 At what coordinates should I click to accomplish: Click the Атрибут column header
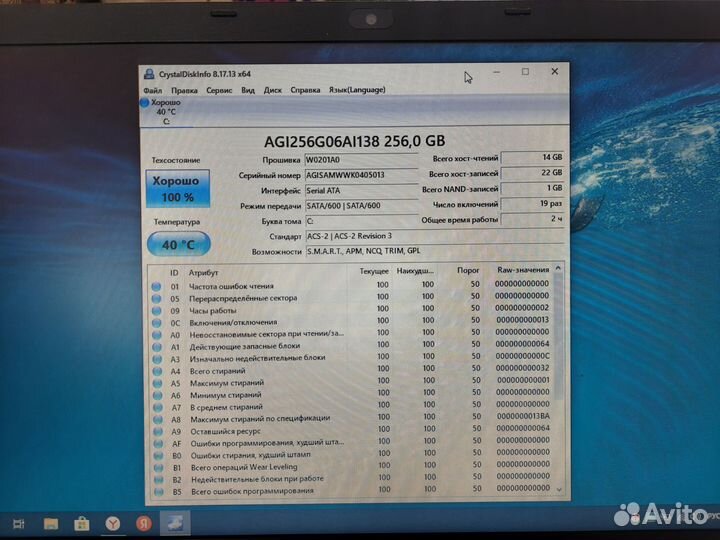pos(203,272)
